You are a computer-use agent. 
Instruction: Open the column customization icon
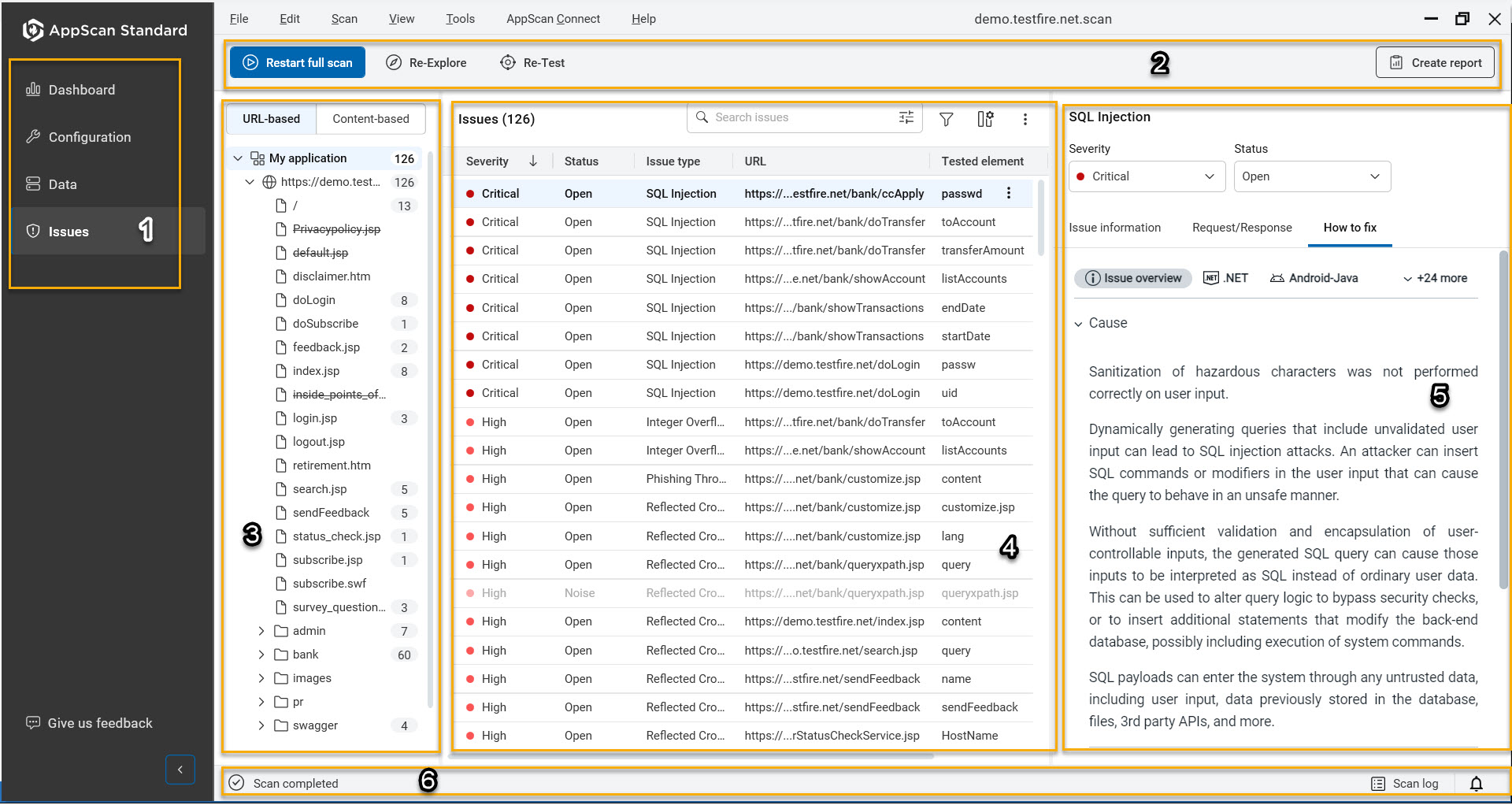984,118
